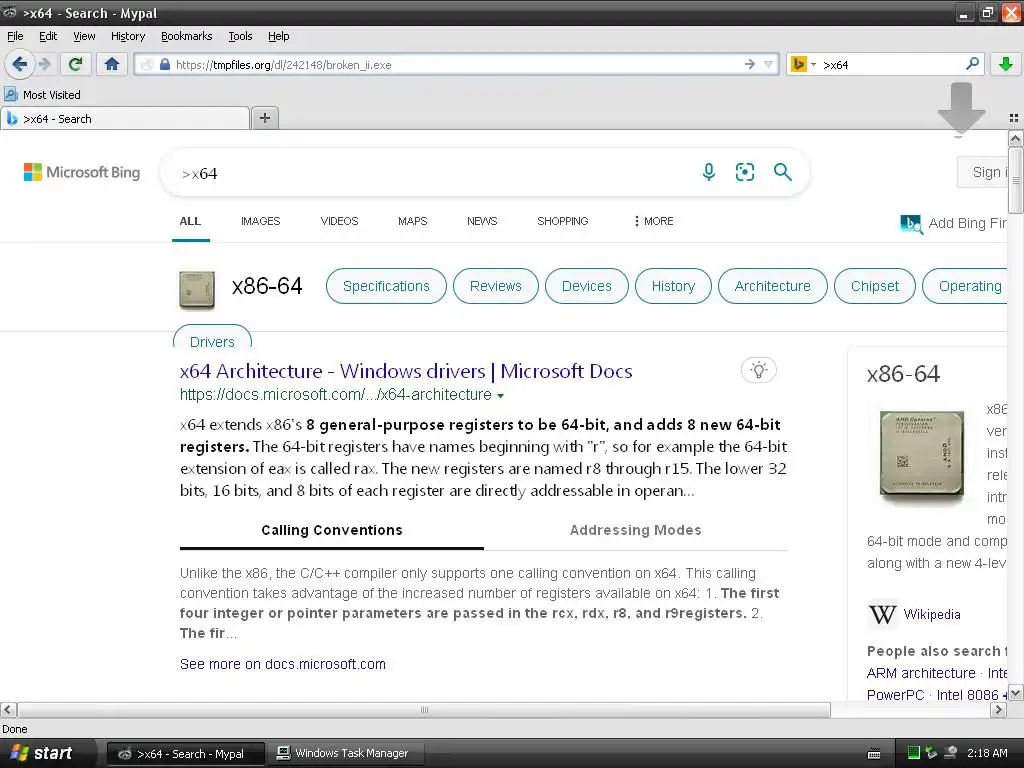
Task: Open the Edit menu
Action: point(48,36)
